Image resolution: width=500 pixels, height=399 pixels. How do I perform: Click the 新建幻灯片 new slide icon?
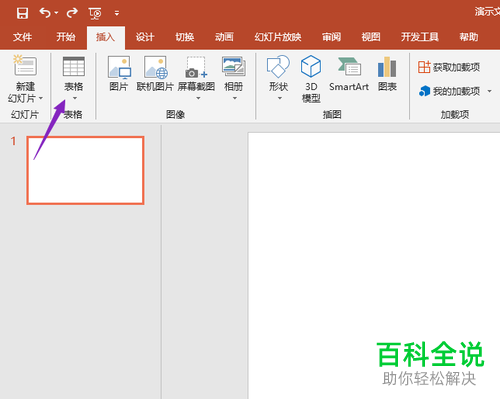(x=25, y=65)
